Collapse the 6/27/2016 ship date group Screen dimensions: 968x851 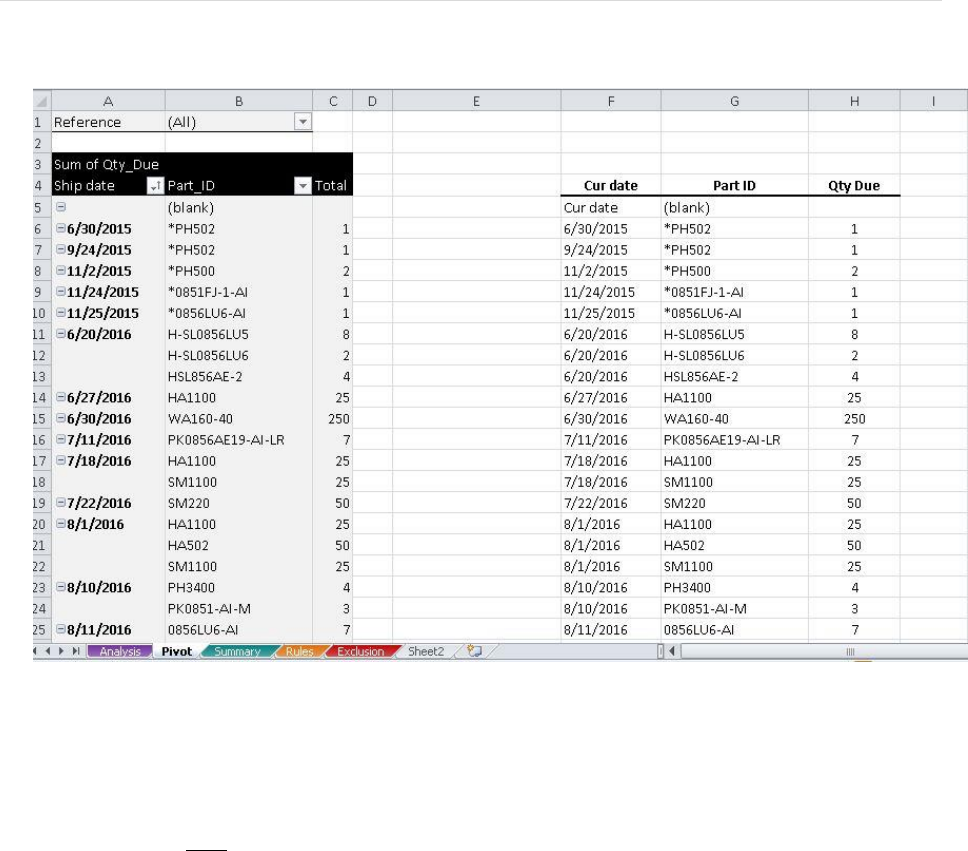click(x=60, y=396)
